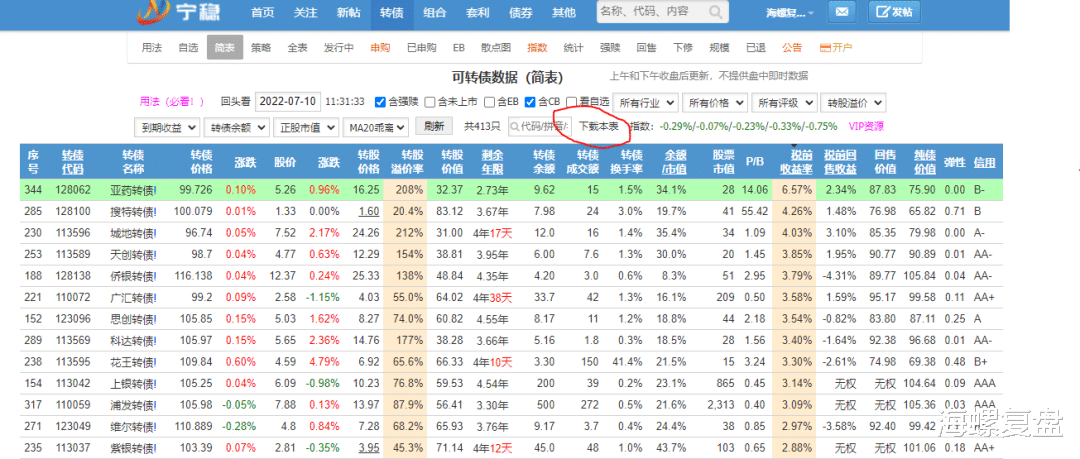Expand the 正股市值 dropdown
The height and width of the screenshot is (459, 1080).
pos(306,127)
